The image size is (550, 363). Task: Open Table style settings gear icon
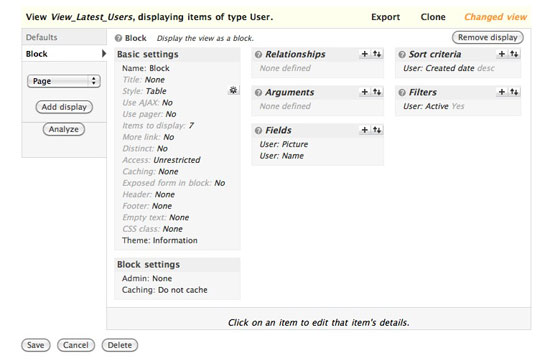(x=233, y=90)
